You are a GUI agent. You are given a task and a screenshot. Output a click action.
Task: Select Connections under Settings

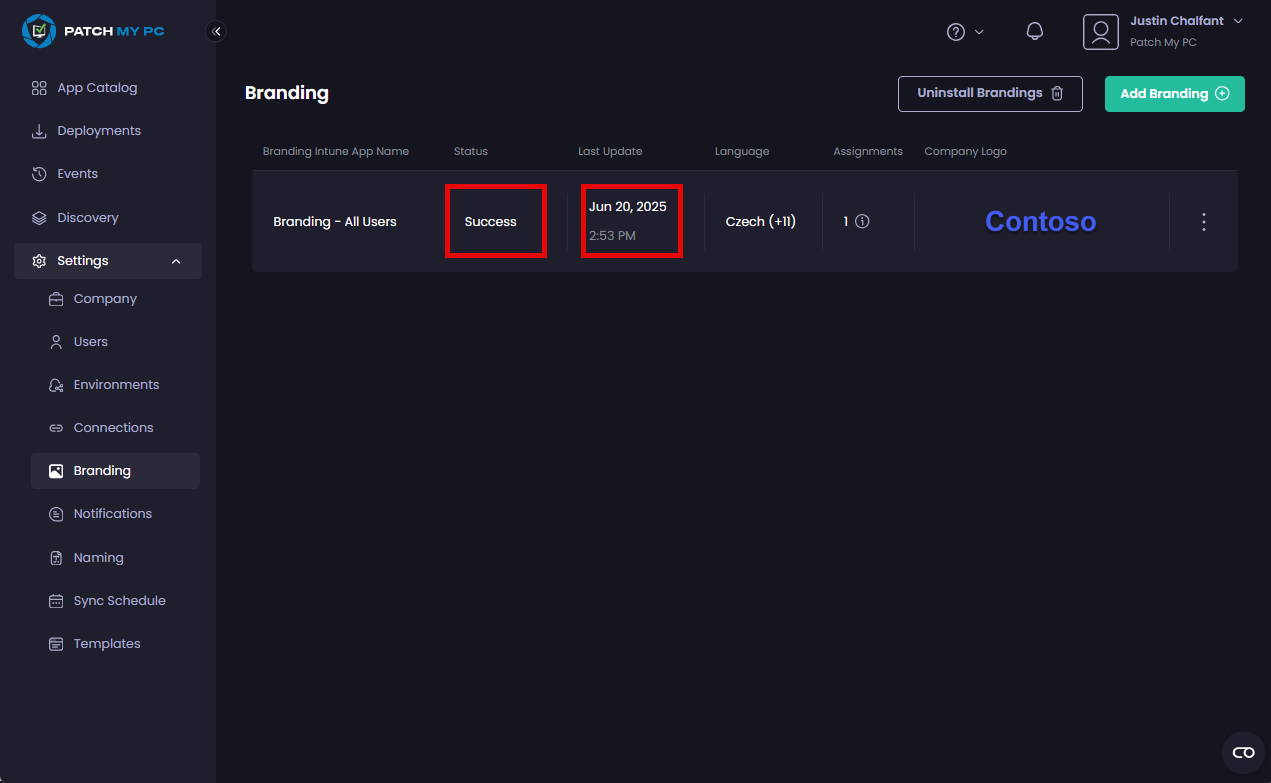(113, 428)
